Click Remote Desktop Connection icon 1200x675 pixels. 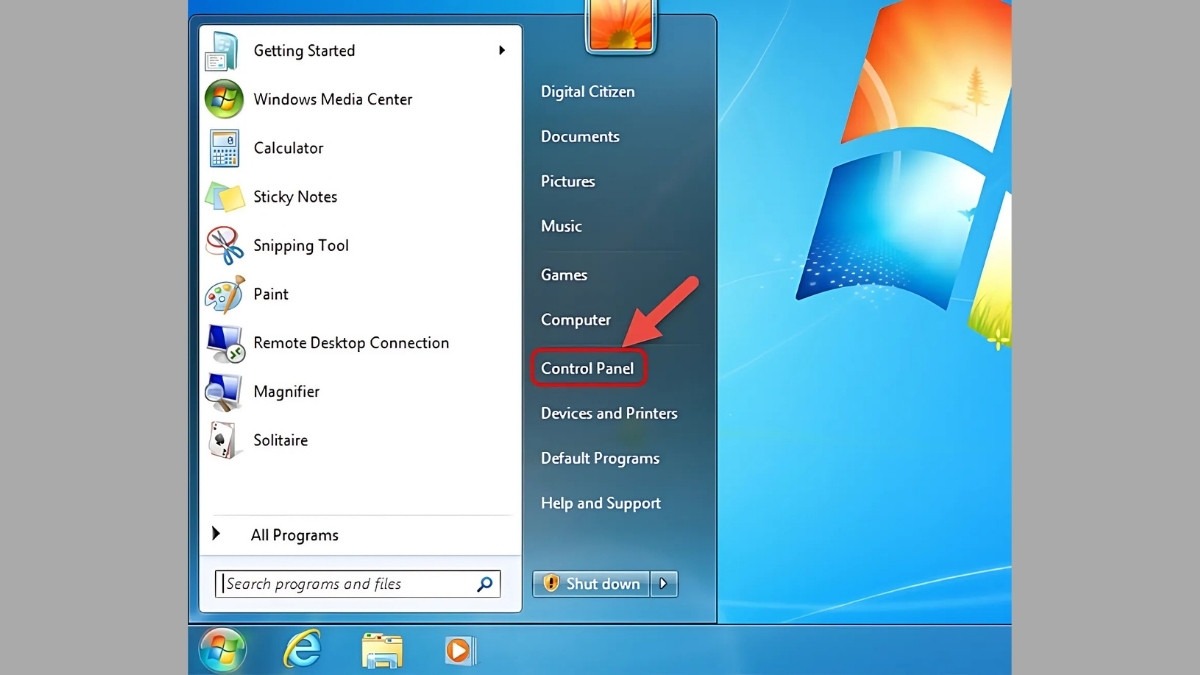(x=224, y=343)
